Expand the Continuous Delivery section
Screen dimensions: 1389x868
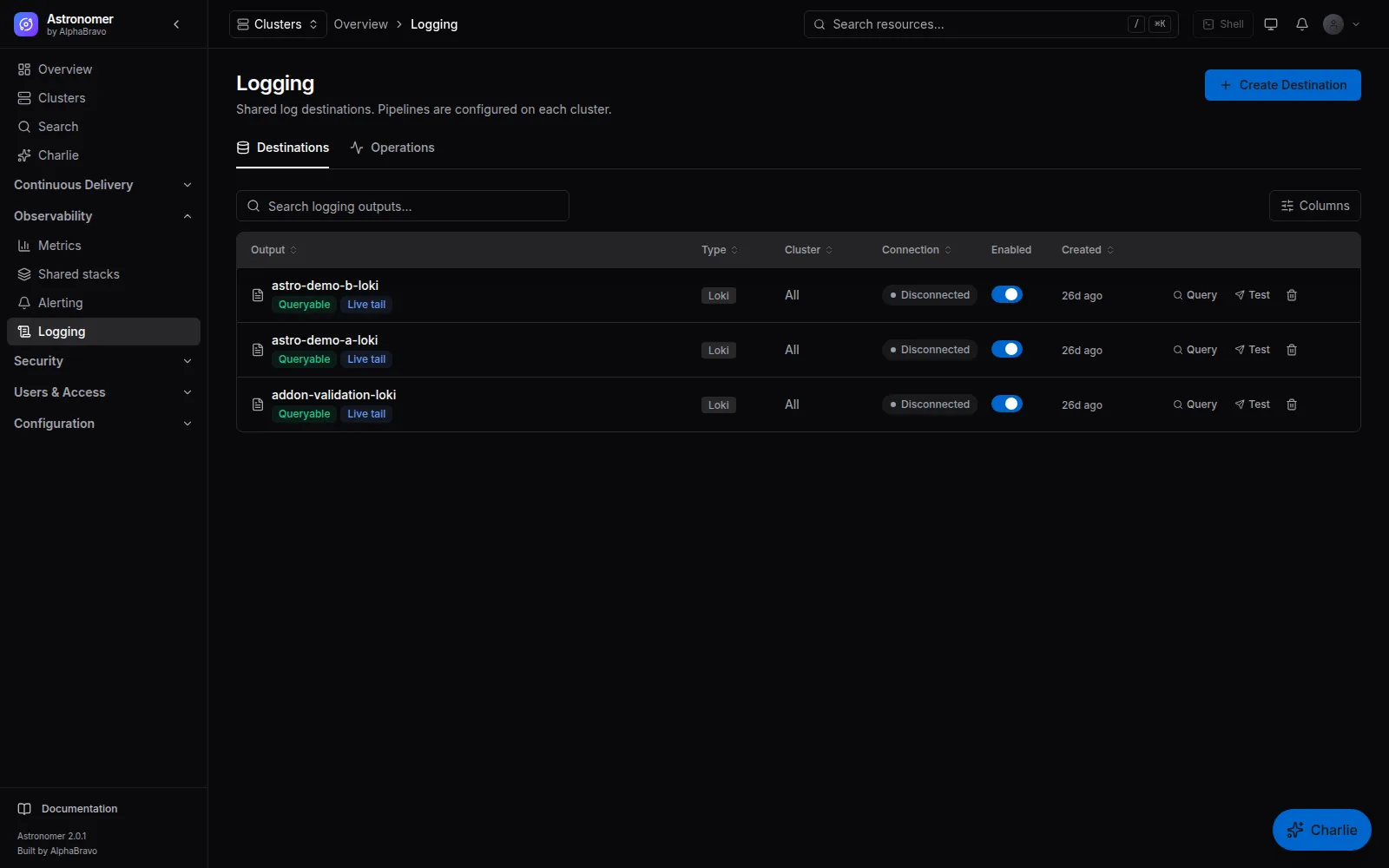pyautogui.click(x=103, y=185)
